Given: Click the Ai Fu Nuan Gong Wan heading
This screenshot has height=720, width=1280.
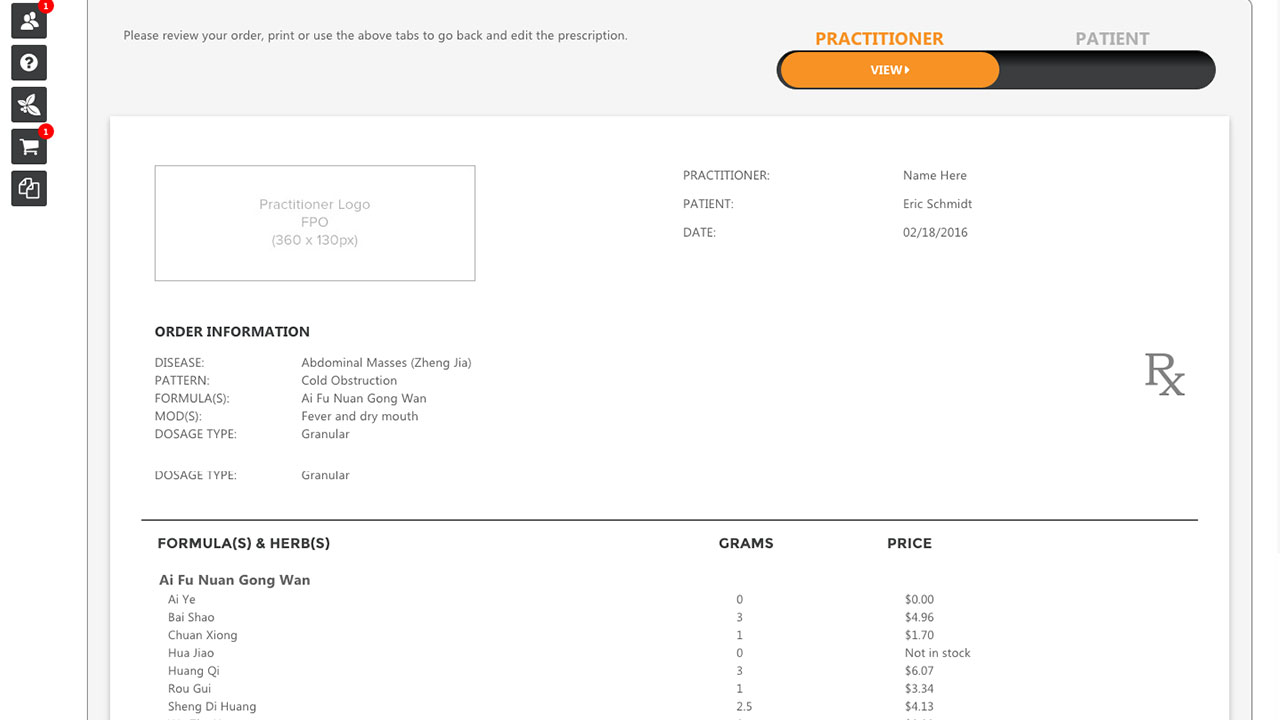Looking at the screenshot, I should pos(235,580).
